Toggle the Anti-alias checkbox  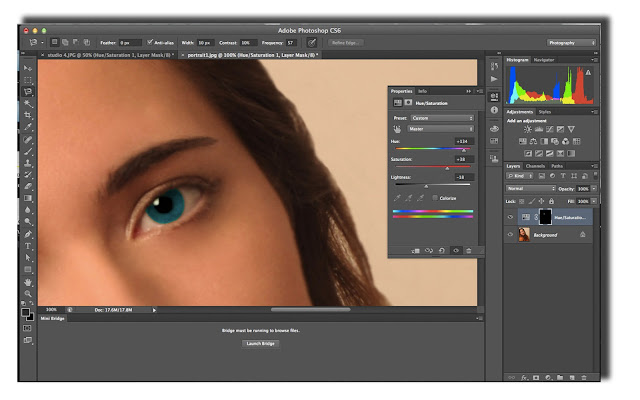150,42
